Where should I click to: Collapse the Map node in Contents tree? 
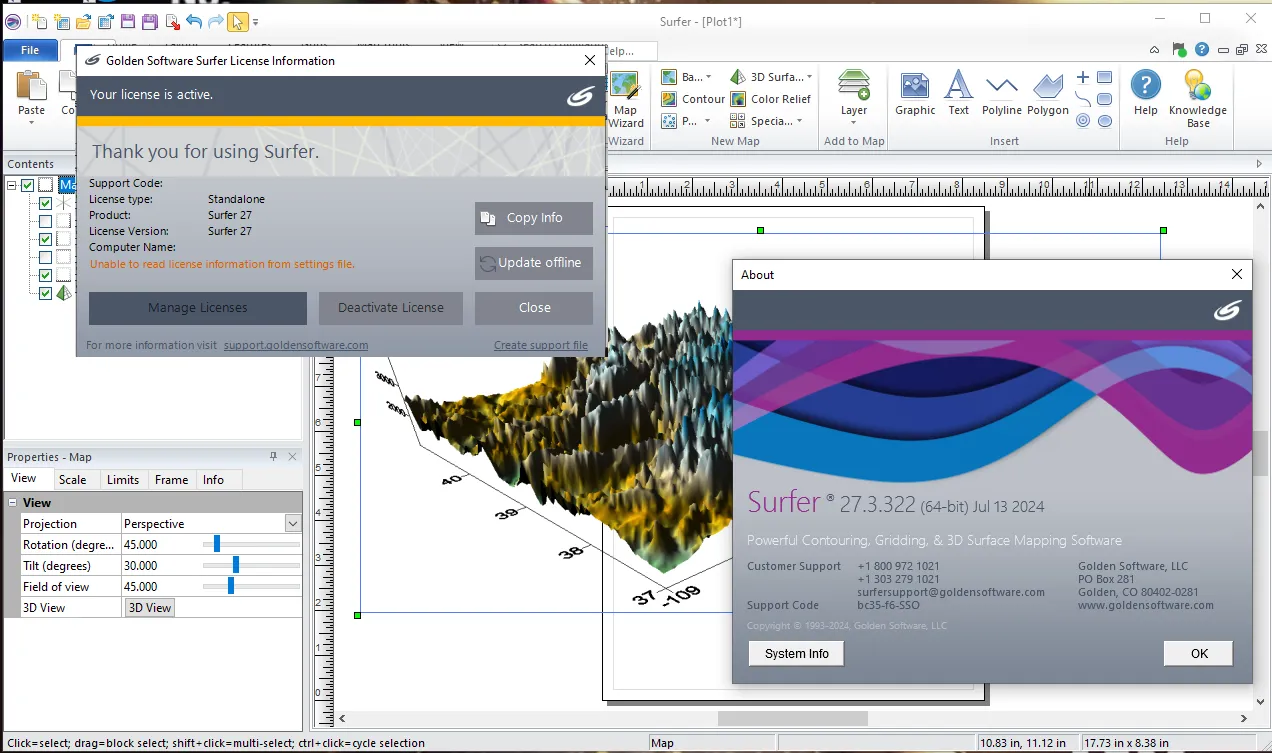point(11,185)
